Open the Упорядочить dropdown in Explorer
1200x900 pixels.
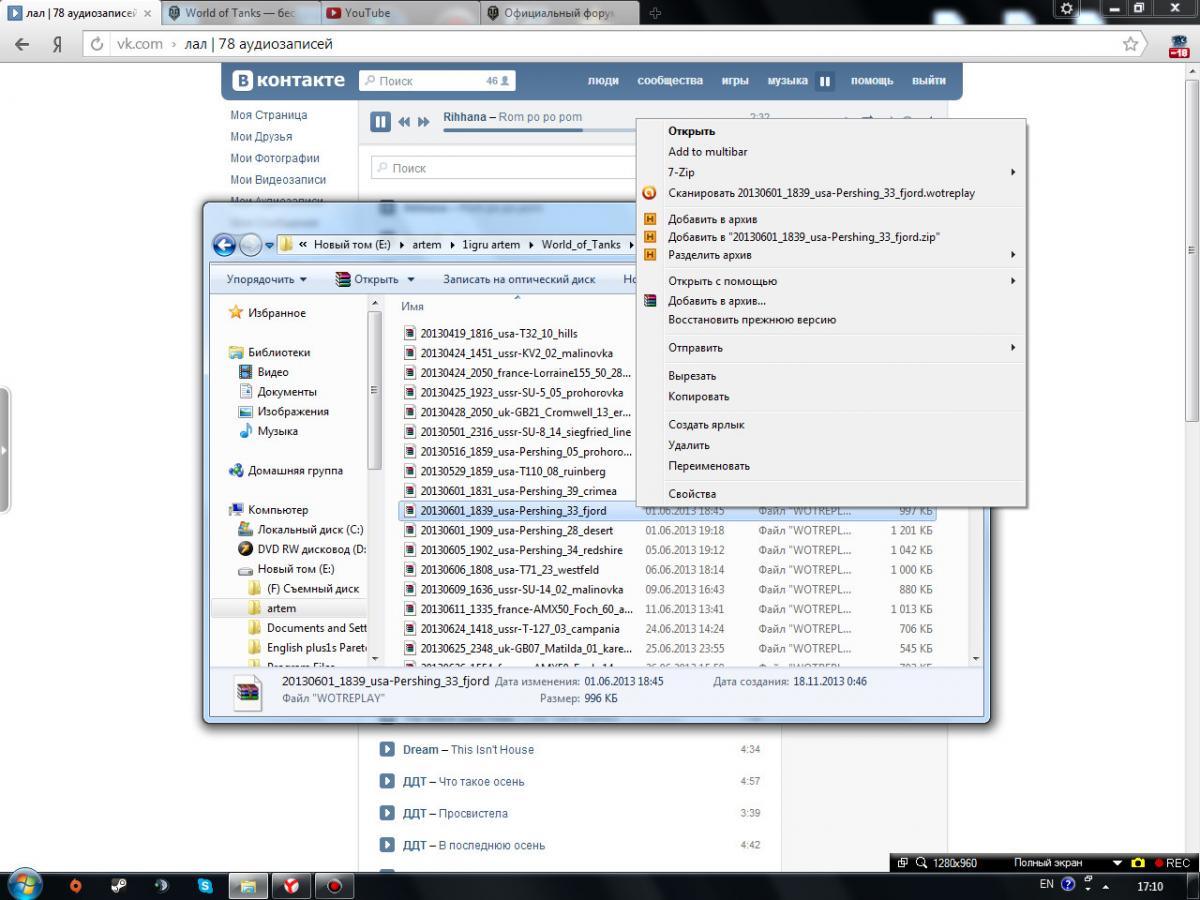266,280
